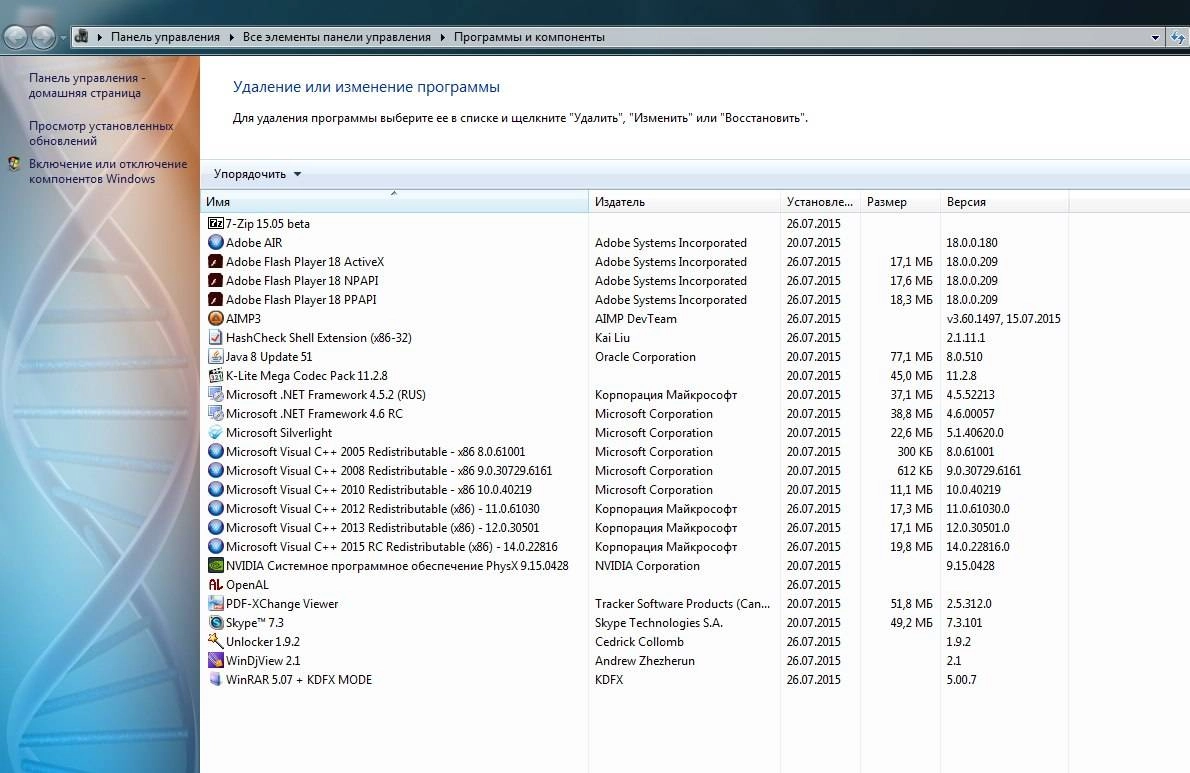The width and height of the screenshot is (1190, 773).
Task: Click the version text 5.1.40620.0
Action: tap(974, 432)
